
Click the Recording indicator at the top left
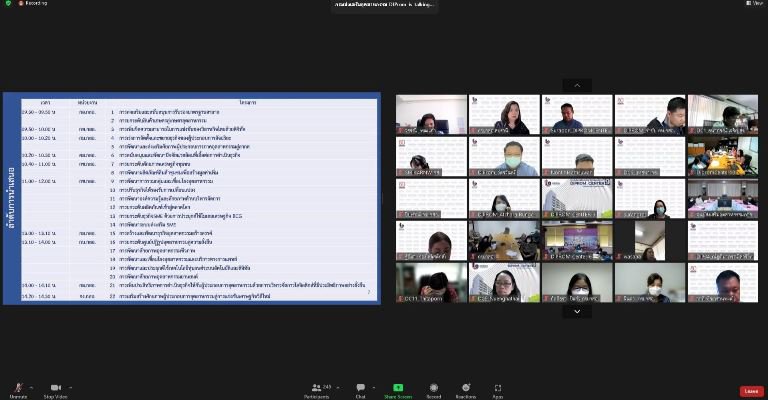pos(33,3)
